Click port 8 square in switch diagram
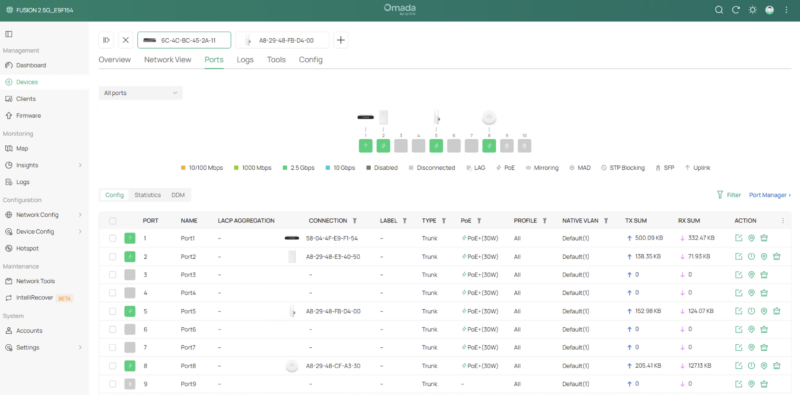800x395 pixels. [x=489, y=145]
